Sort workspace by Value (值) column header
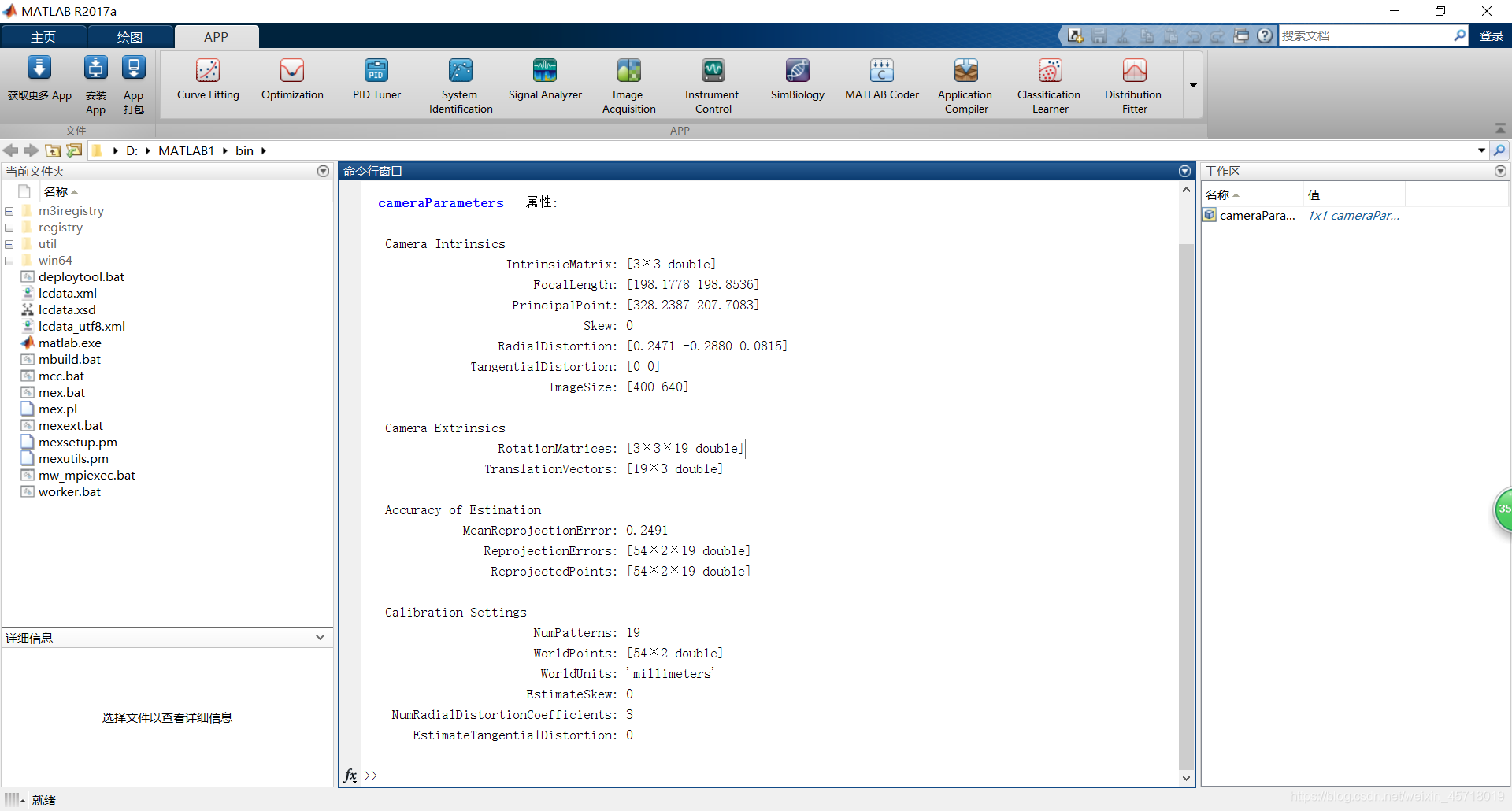This screenshot has width=1512, height=811. 1354,194
